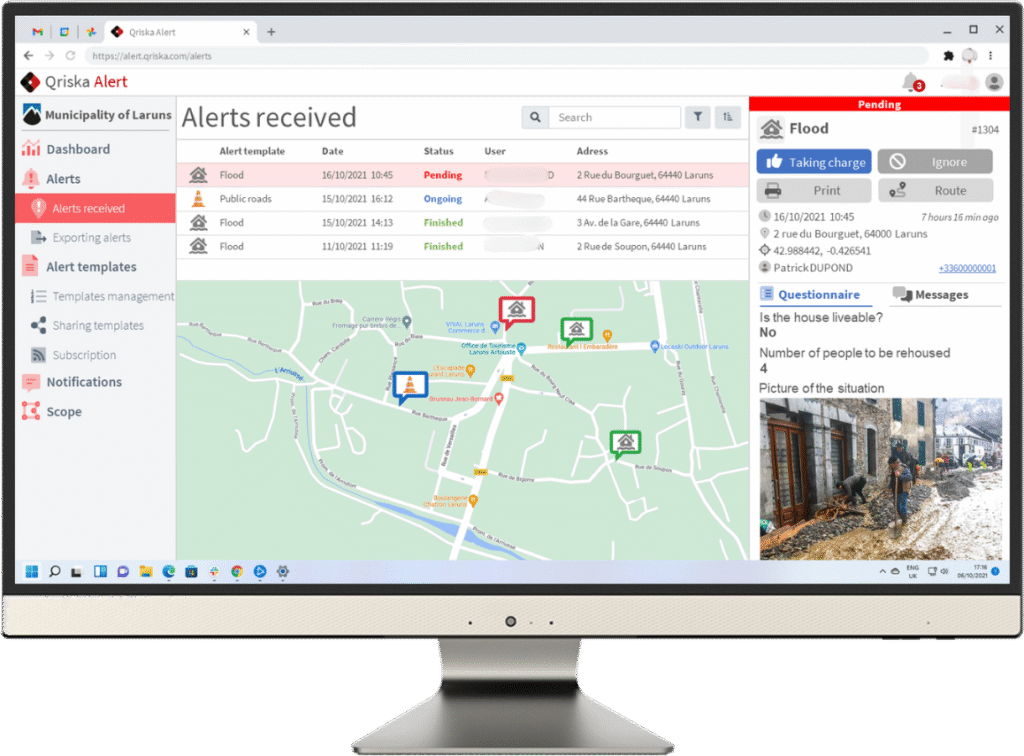Screen dimensions: 1024x756
Task: Open Microsoft Store from the taskbar
Action: tap(191, 572)
